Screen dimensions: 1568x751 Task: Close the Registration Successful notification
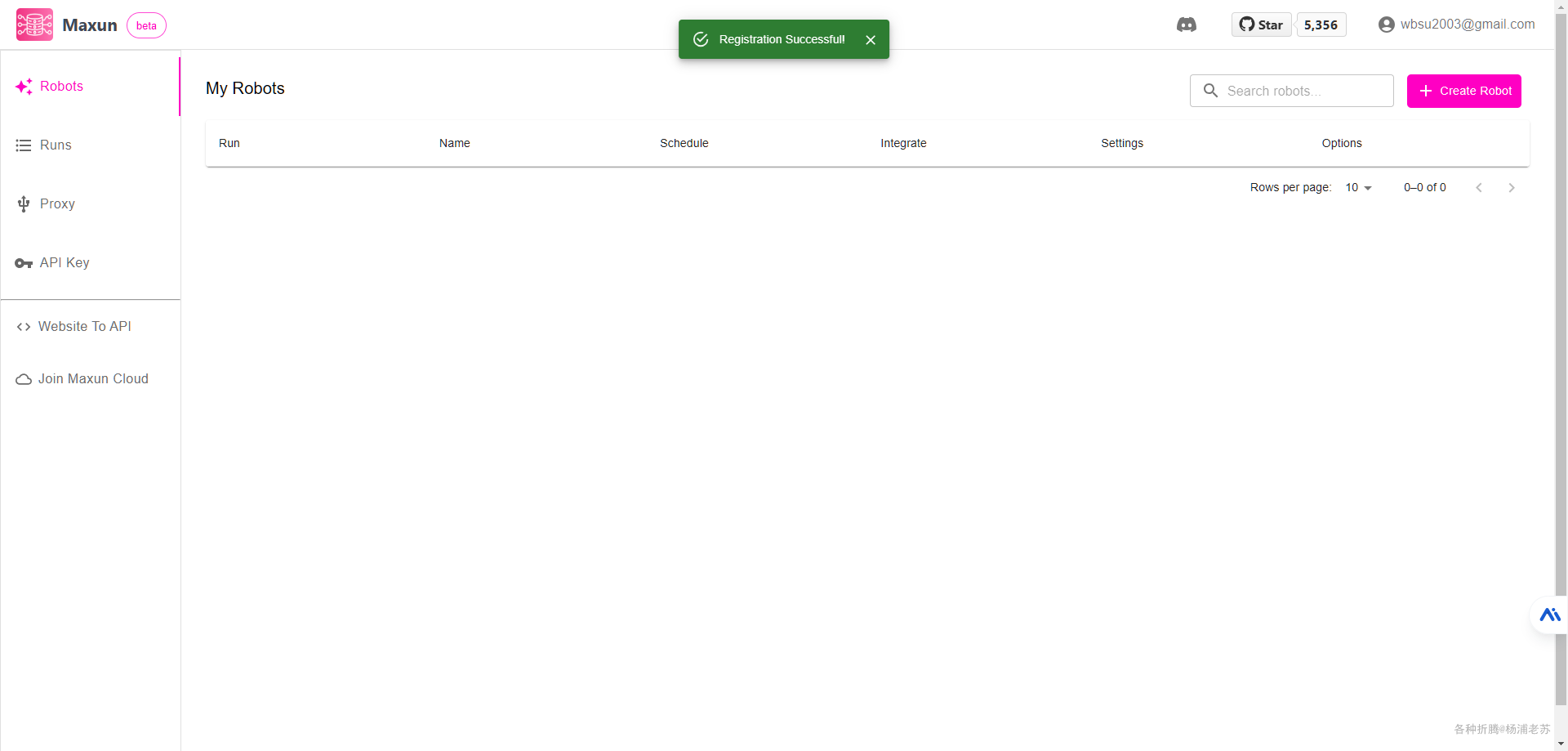871,39
